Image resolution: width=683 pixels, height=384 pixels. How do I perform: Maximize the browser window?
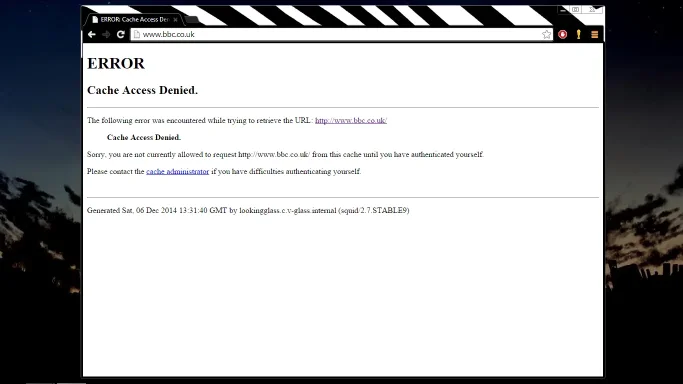pyautogui.click(x=575, y=10)
